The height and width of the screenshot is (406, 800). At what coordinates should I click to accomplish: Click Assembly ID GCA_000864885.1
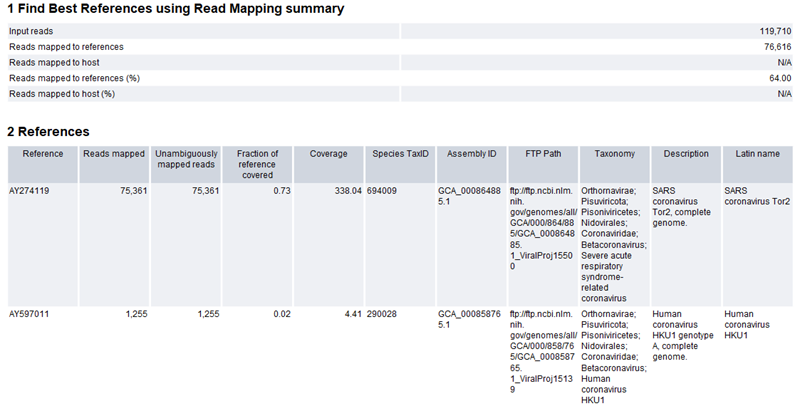(x=469, y=196)
